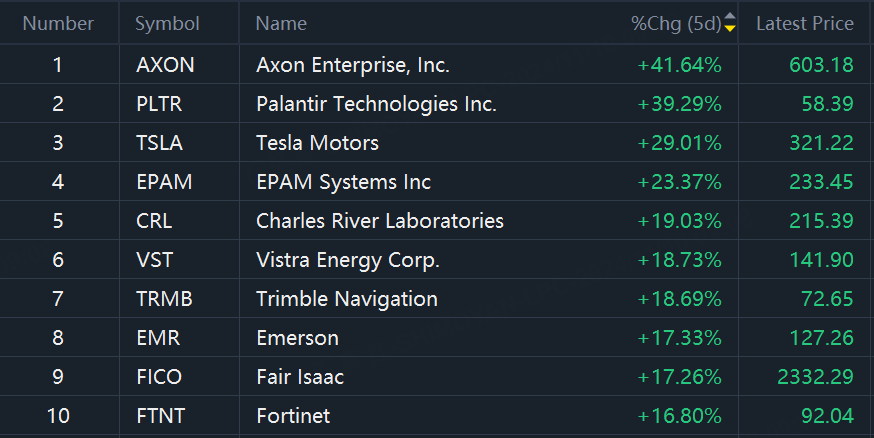Click Tesla Motors name
Image resolution: width=874 pixels, height=438 pixels.
[317, 143]
